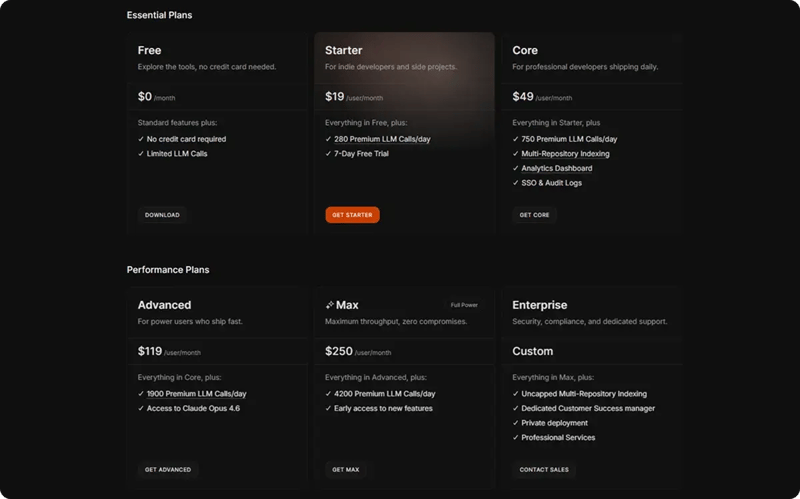Click 'Everything in Max, plus:' label

[553, 378]
